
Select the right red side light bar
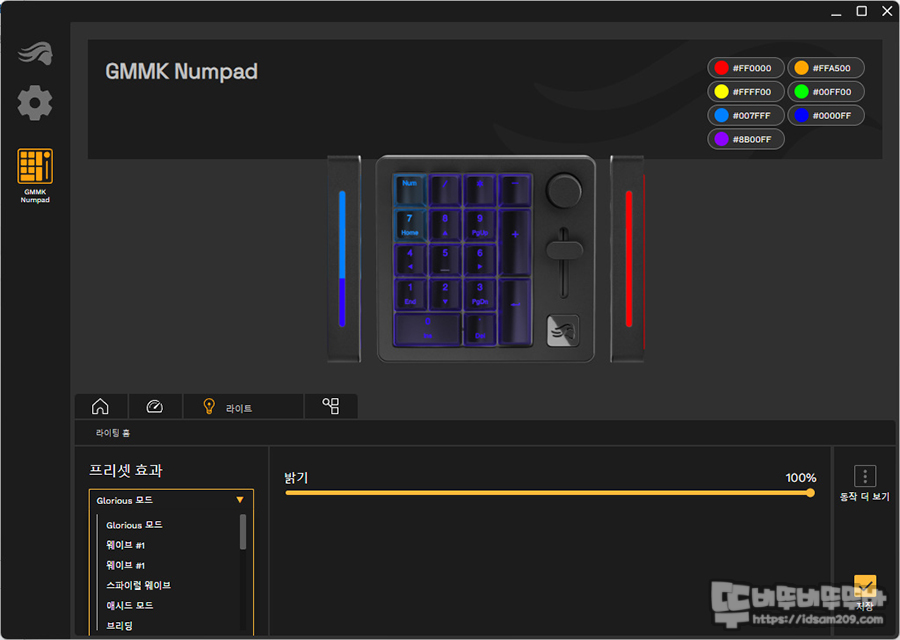click(x=629, y=258)
